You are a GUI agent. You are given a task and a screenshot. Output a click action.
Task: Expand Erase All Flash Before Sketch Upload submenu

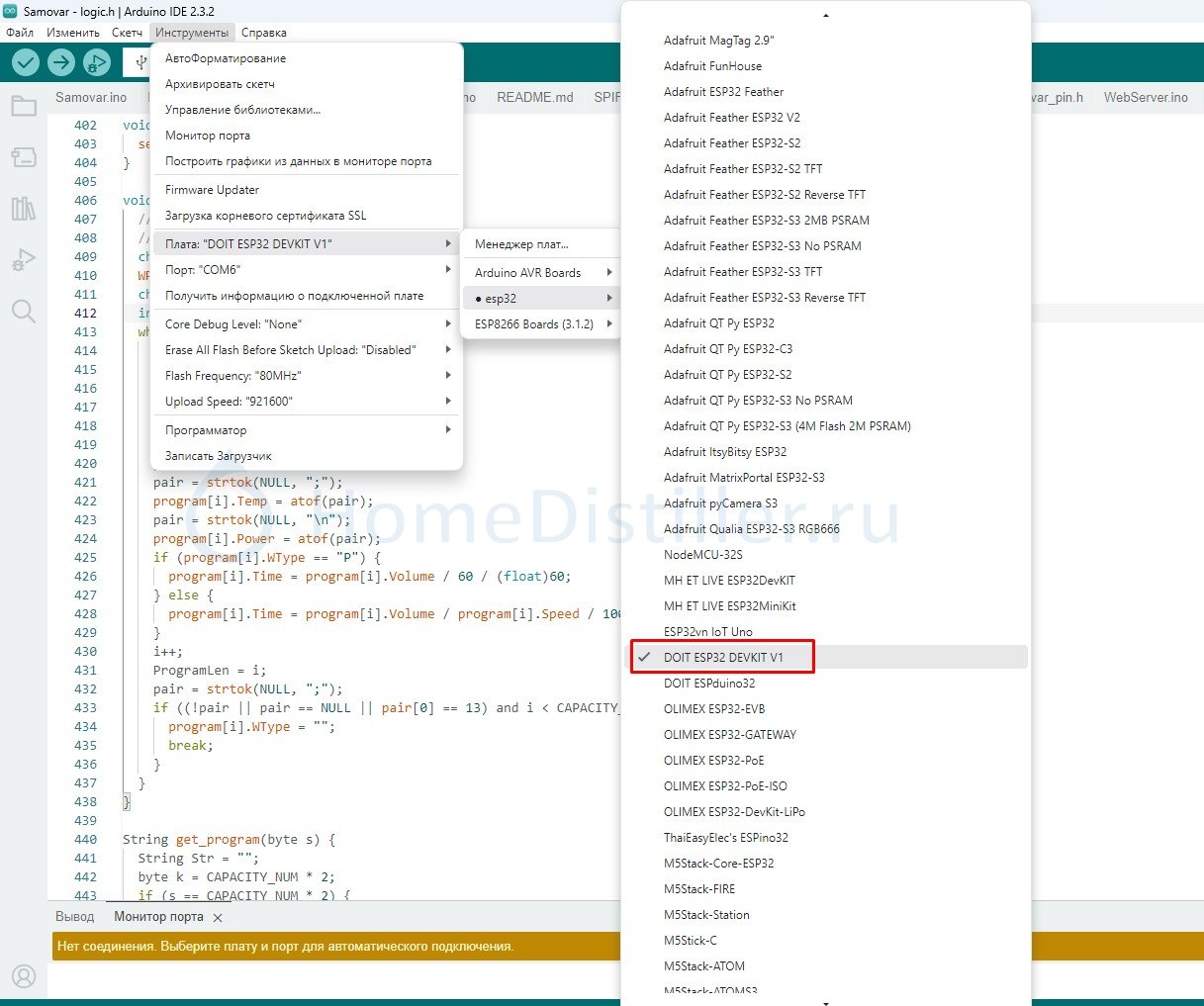(307, 350)
